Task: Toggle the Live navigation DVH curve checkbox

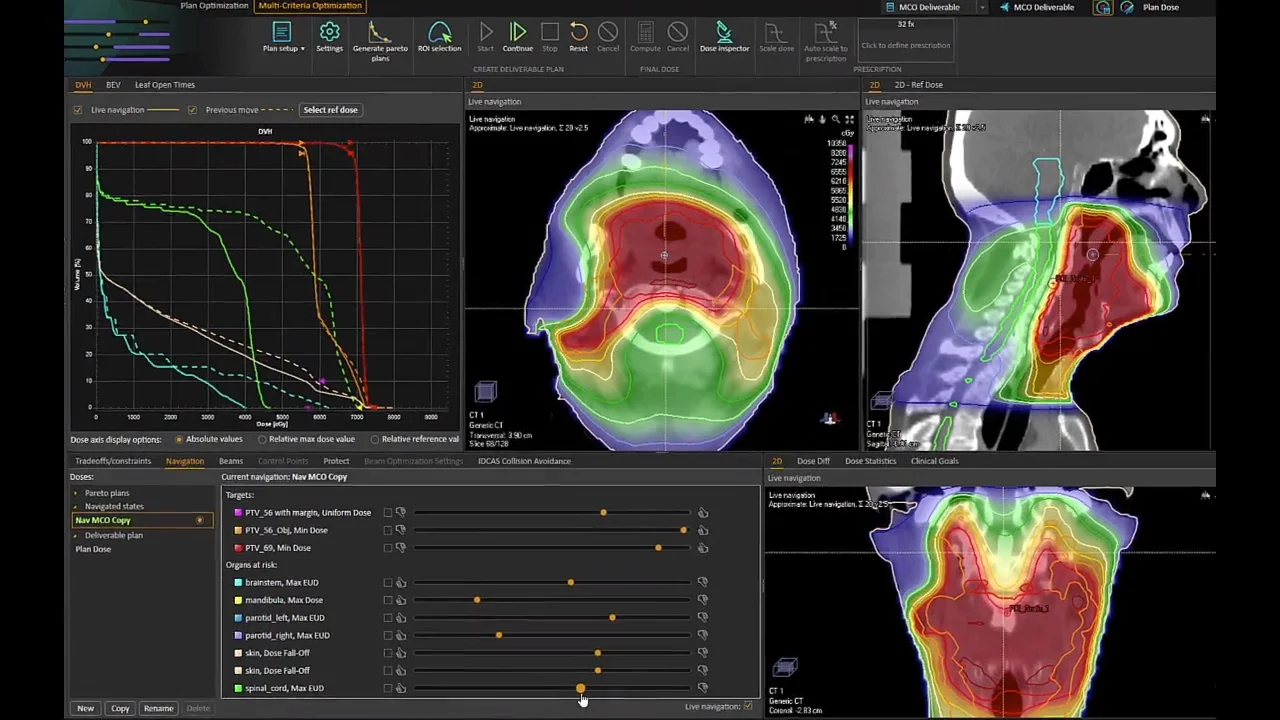Action: pos(78,110)
